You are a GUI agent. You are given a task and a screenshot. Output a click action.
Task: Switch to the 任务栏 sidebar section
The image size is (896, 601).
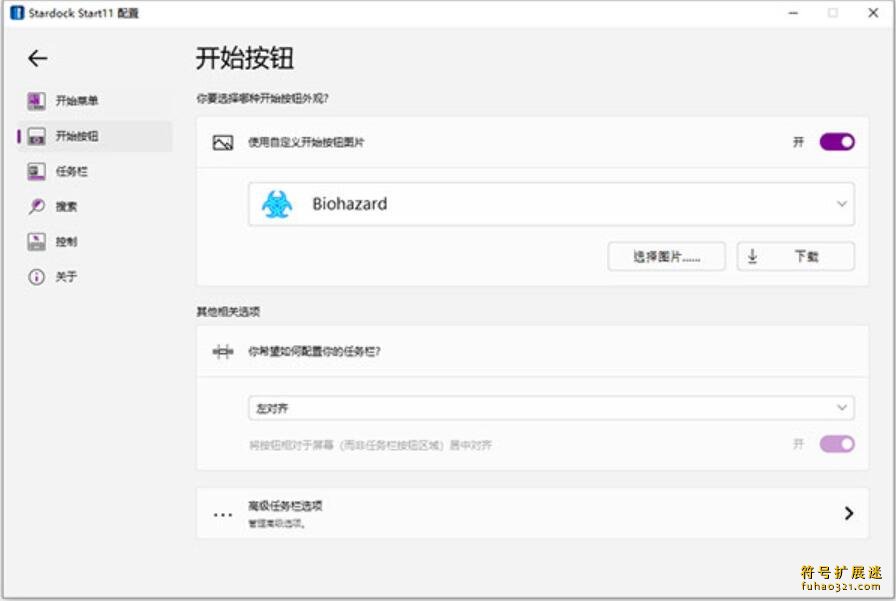tap(94, 171)
